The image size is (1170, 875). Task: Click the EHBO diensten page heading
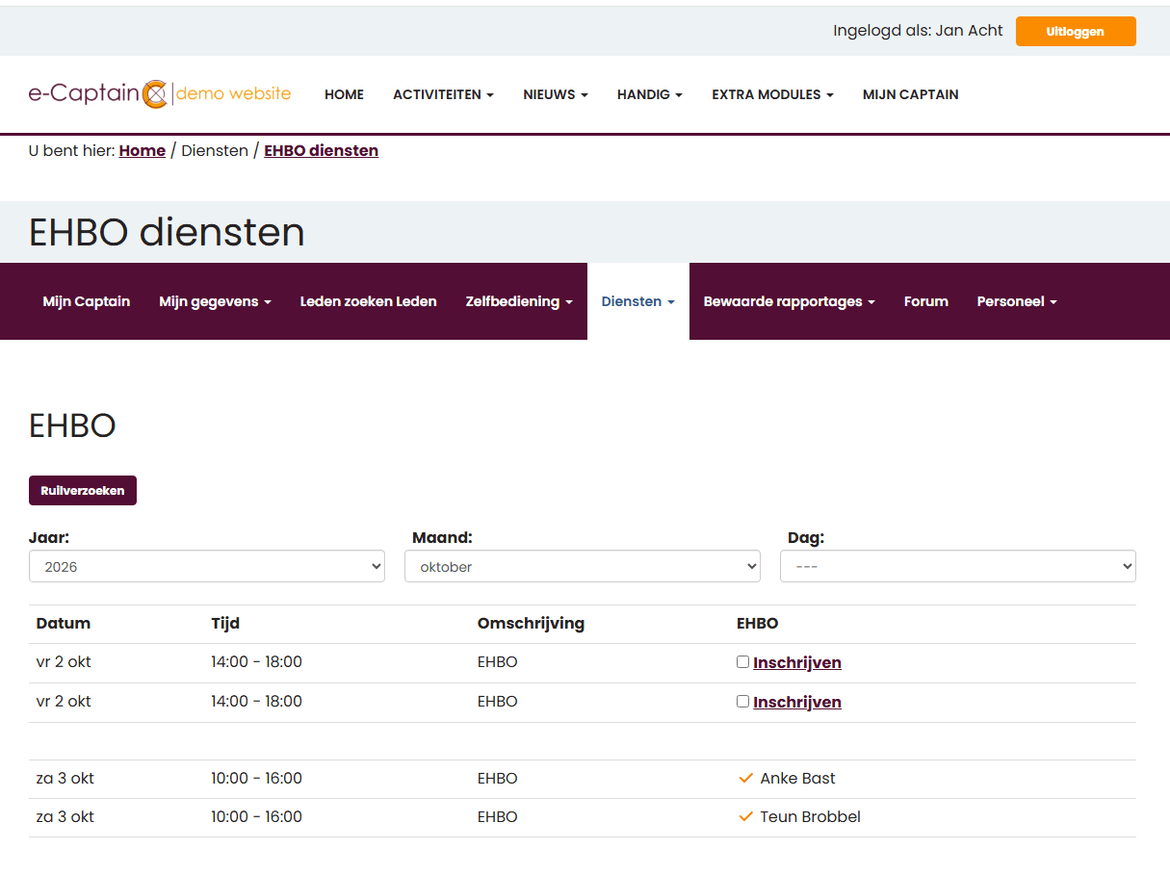click(166, 232)
